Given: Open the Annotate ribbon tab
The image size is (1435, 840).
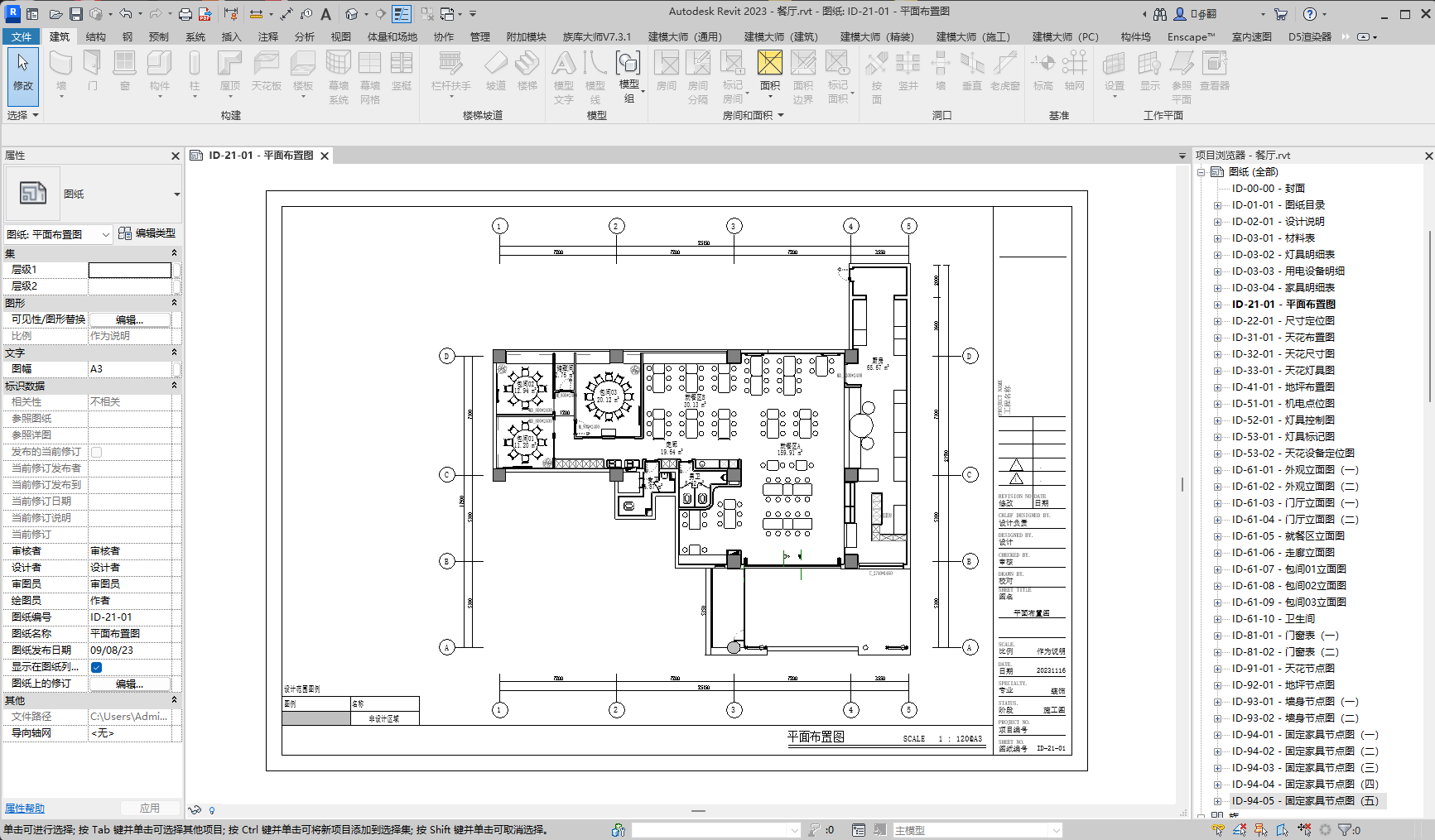Looking at the screenshot, I should 267,36.
